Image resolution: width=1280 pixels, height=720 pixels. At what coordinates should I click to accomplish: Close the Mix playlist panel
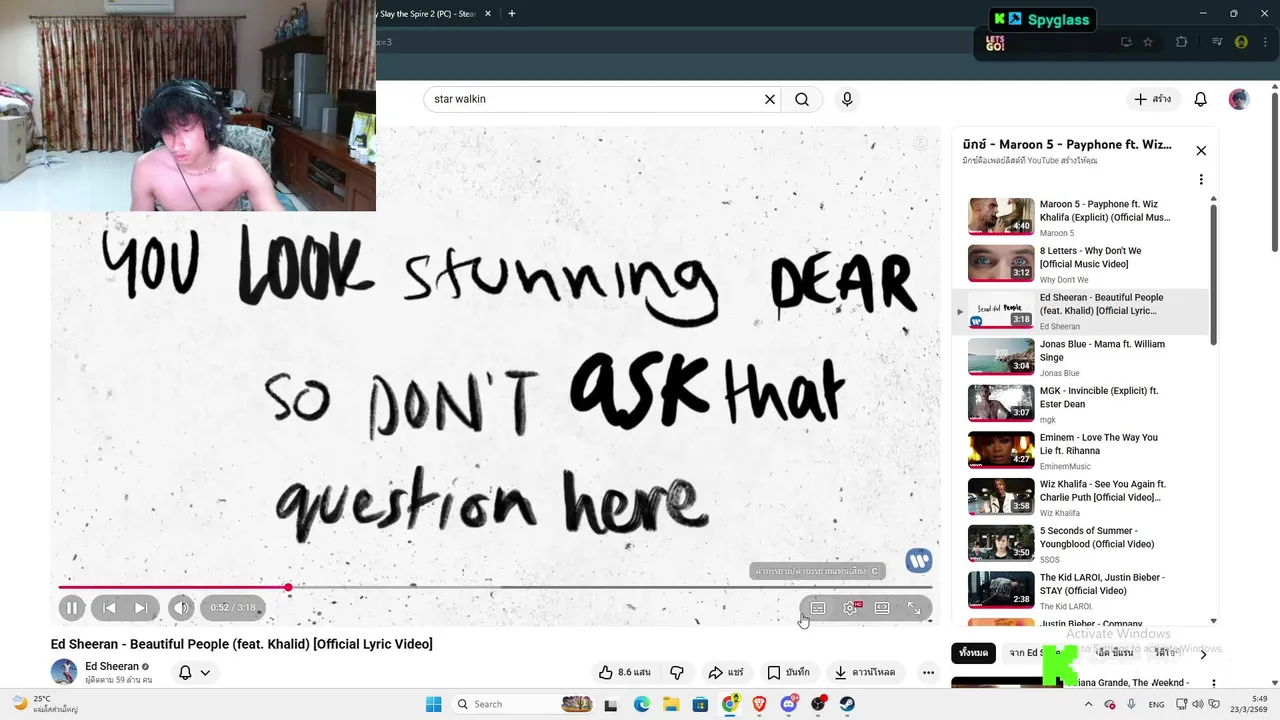[1201, 151]
